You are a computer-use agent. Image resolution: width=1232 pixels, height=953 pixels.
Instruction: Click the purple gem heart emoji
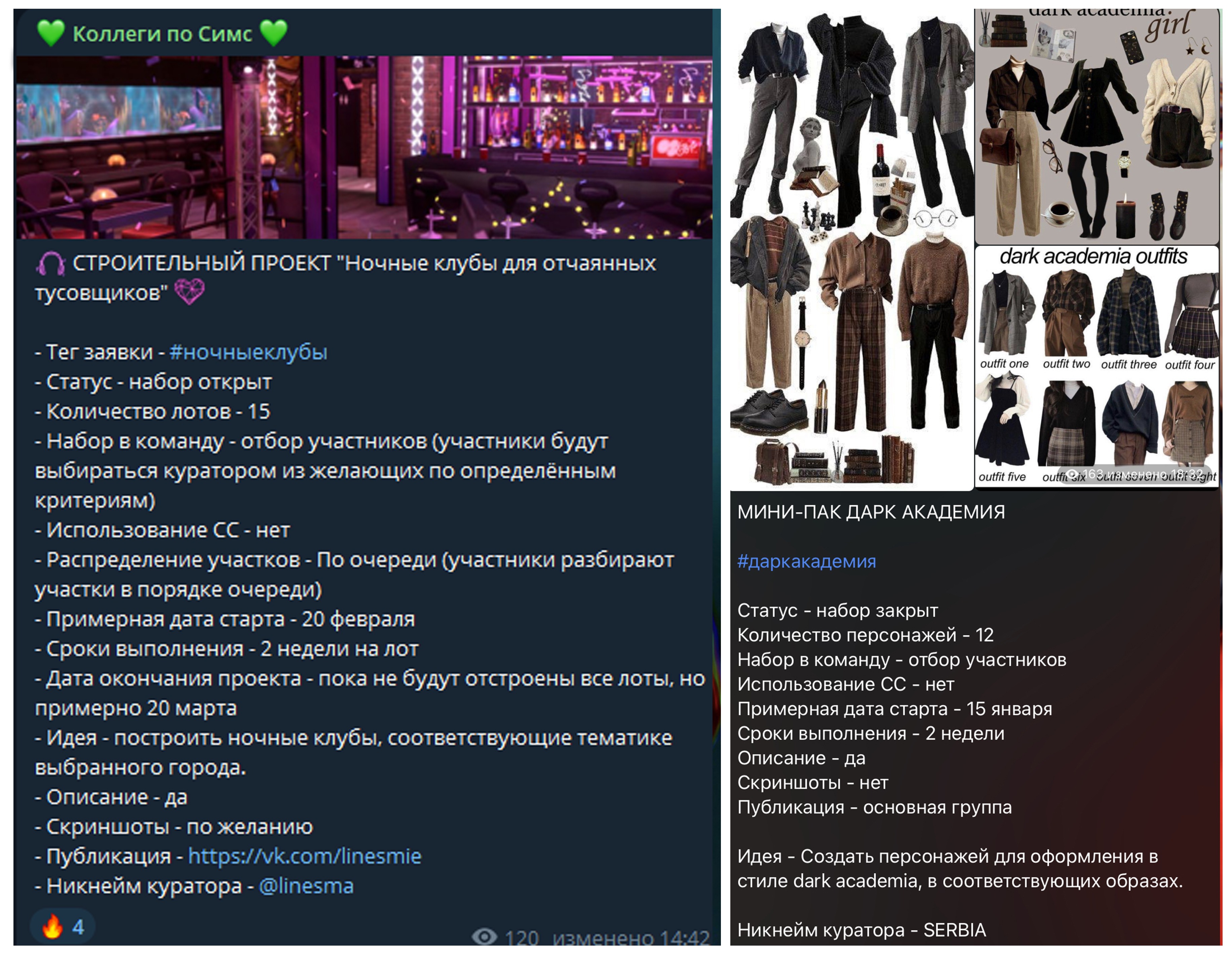coord(189,292)
